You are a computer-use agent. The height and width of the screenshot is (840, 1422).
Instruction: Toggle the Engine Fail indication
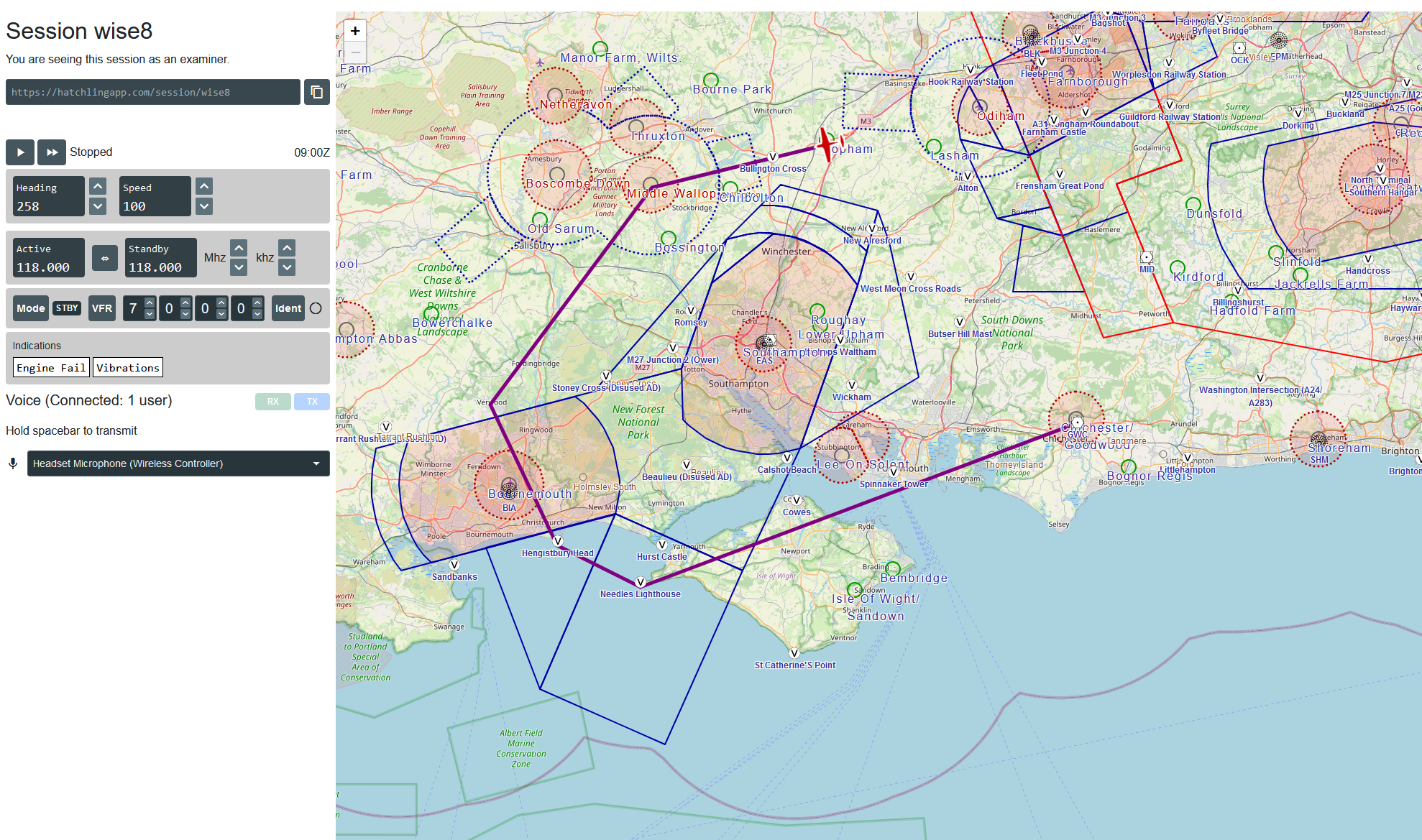pyautogui.click(x=51, y=368)
